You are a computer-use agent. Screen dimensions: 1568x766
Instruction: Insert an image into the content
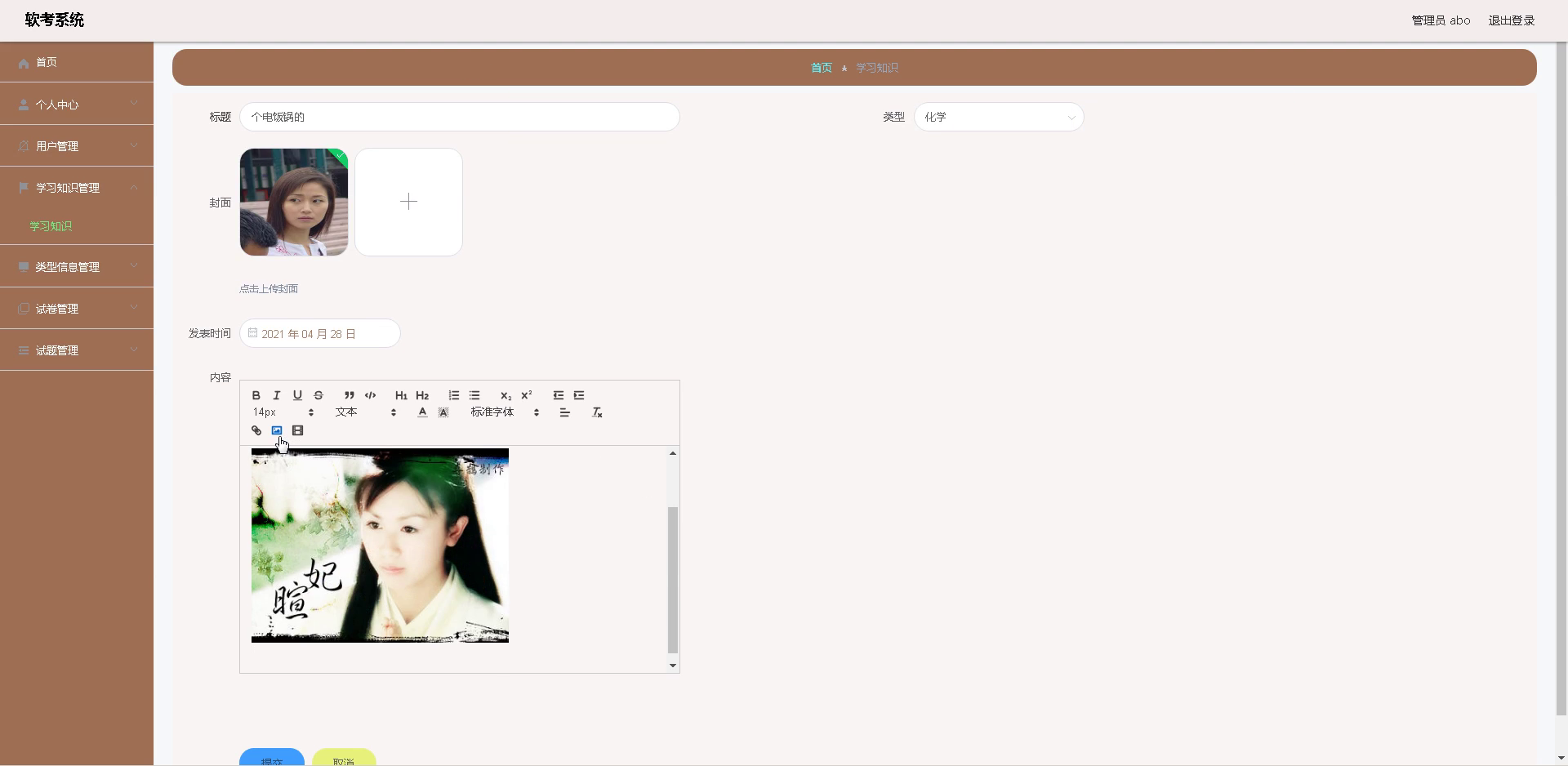click(277, 430)
